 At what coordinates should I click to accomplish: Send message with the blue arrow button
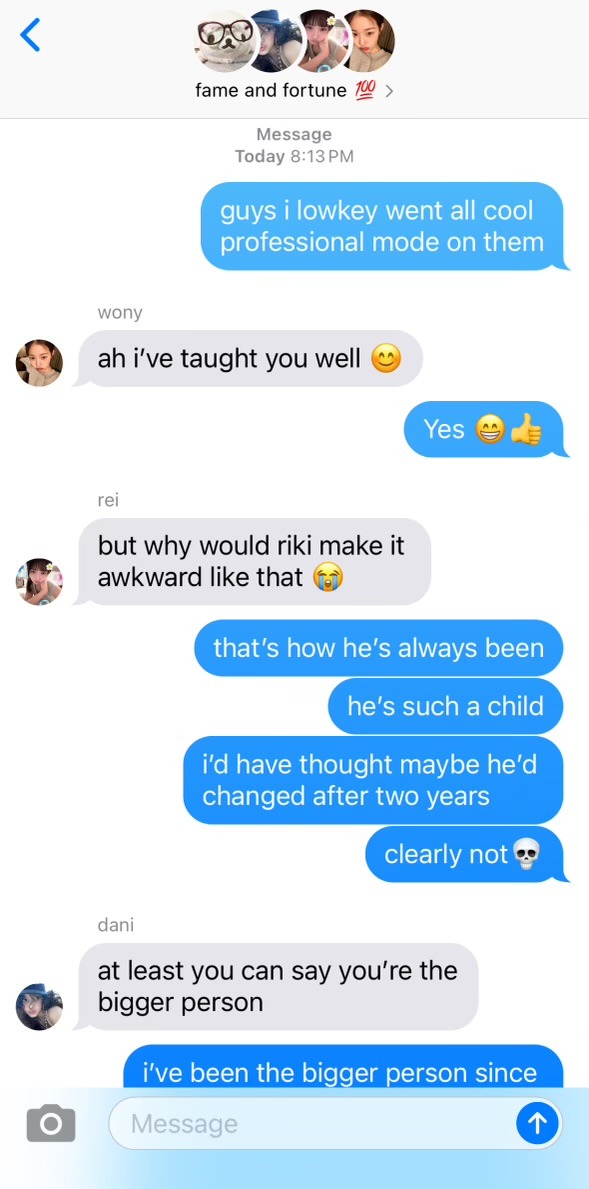[537, 1123]
